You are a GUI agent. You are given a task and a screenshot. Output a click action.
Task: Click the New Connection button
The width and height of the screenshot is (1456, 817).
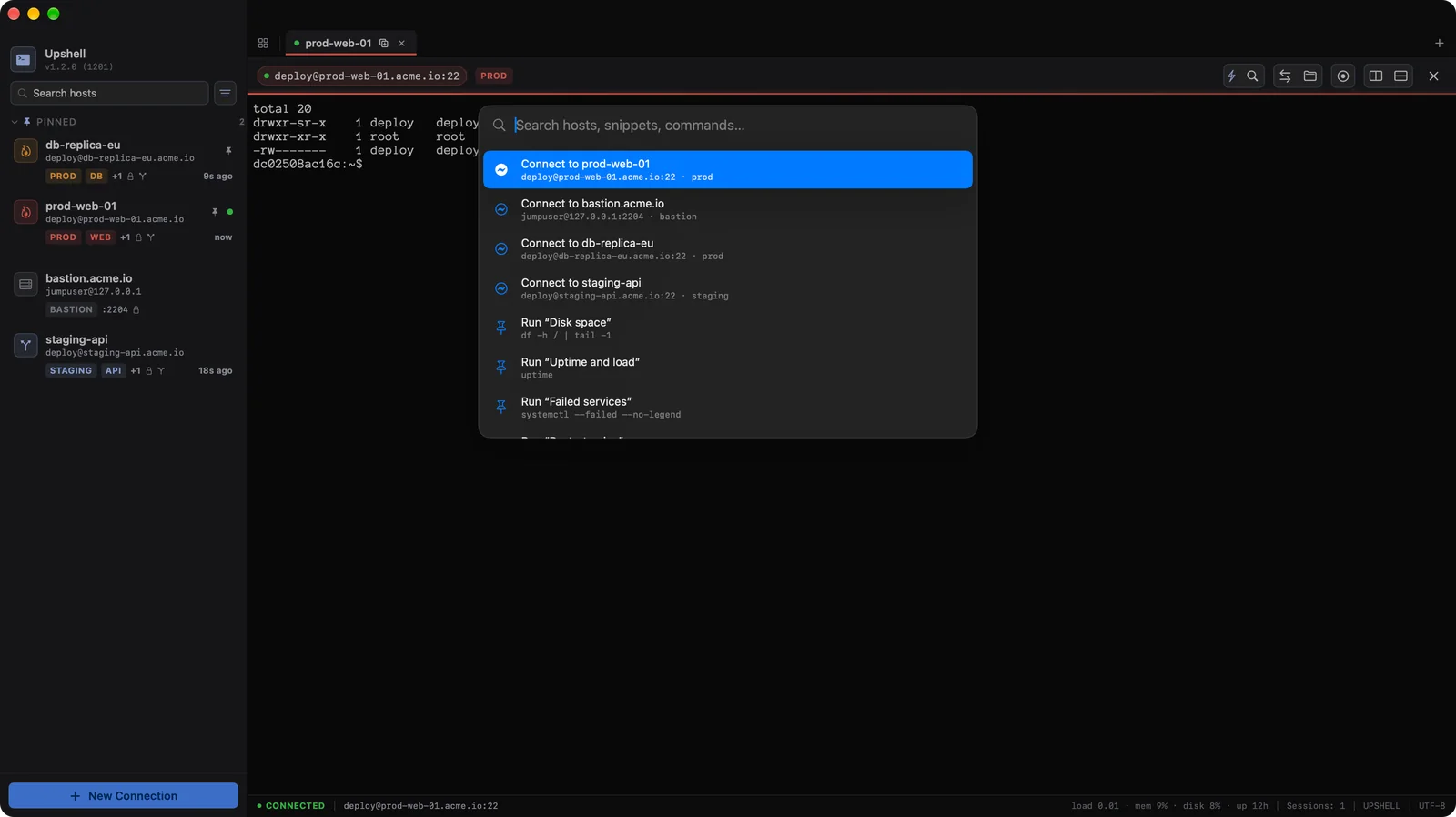[x=124, y=795]
